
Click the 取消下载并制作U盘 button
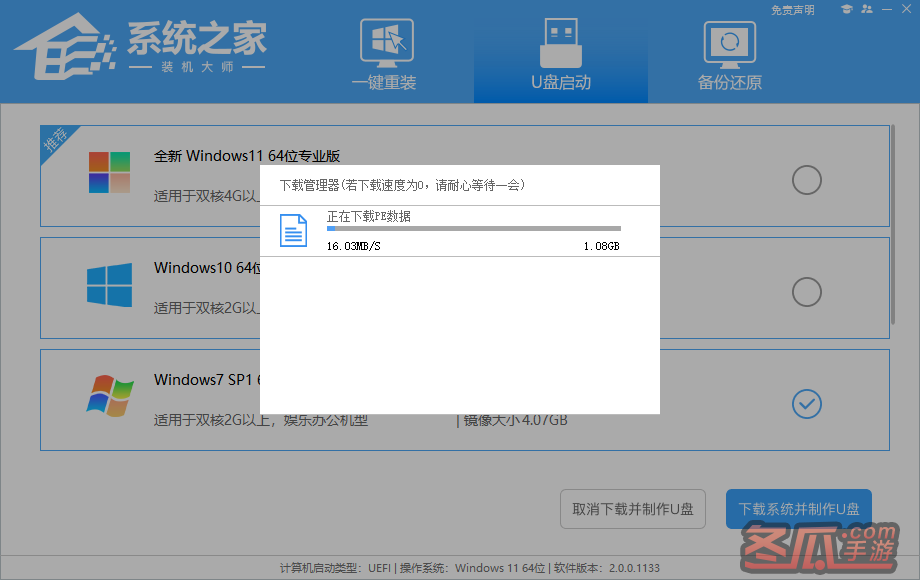point(632,509)
